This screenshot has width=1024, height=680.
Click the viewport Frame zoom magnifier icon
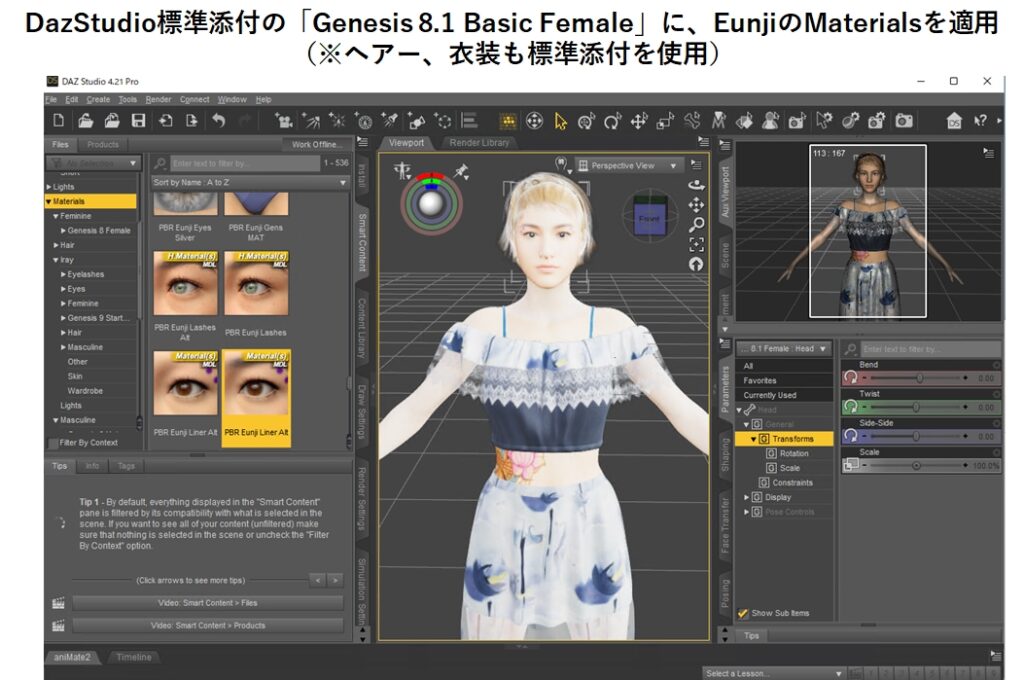[x=696, y=224]
